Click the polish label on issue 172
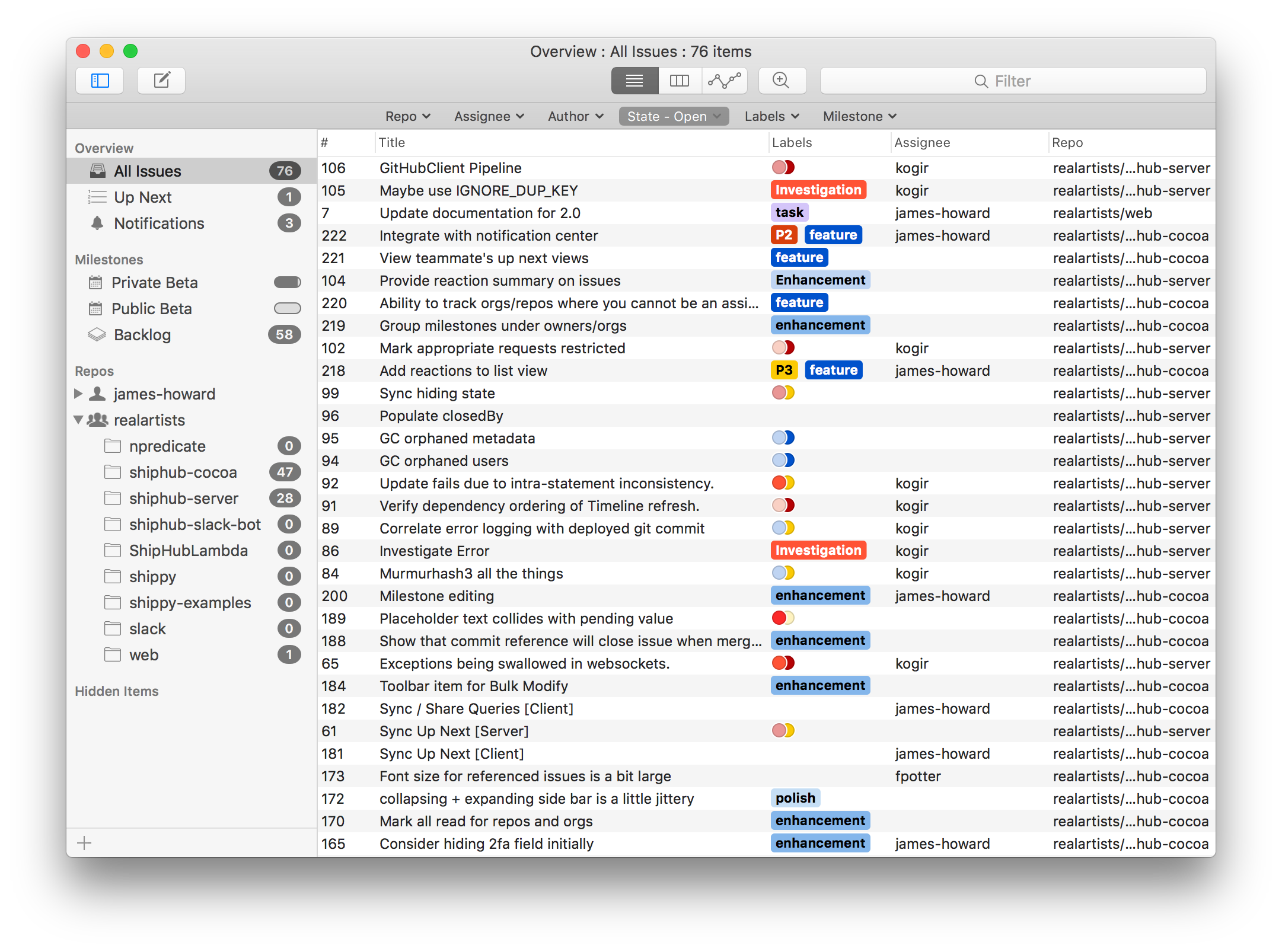 point(795,798)
